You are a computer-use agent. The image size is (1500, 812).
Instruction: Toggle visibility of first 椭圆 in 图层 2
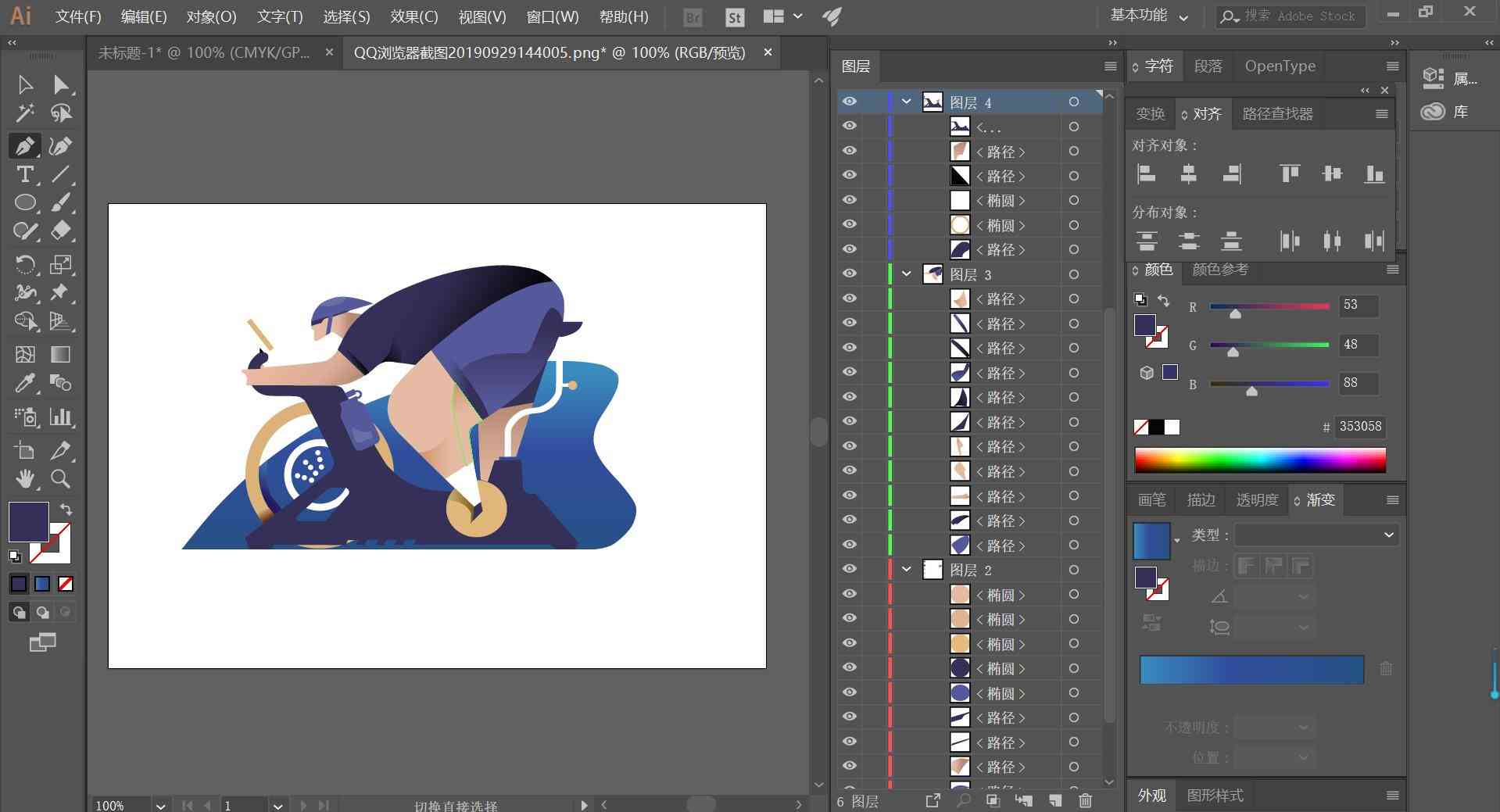[850, 594]
